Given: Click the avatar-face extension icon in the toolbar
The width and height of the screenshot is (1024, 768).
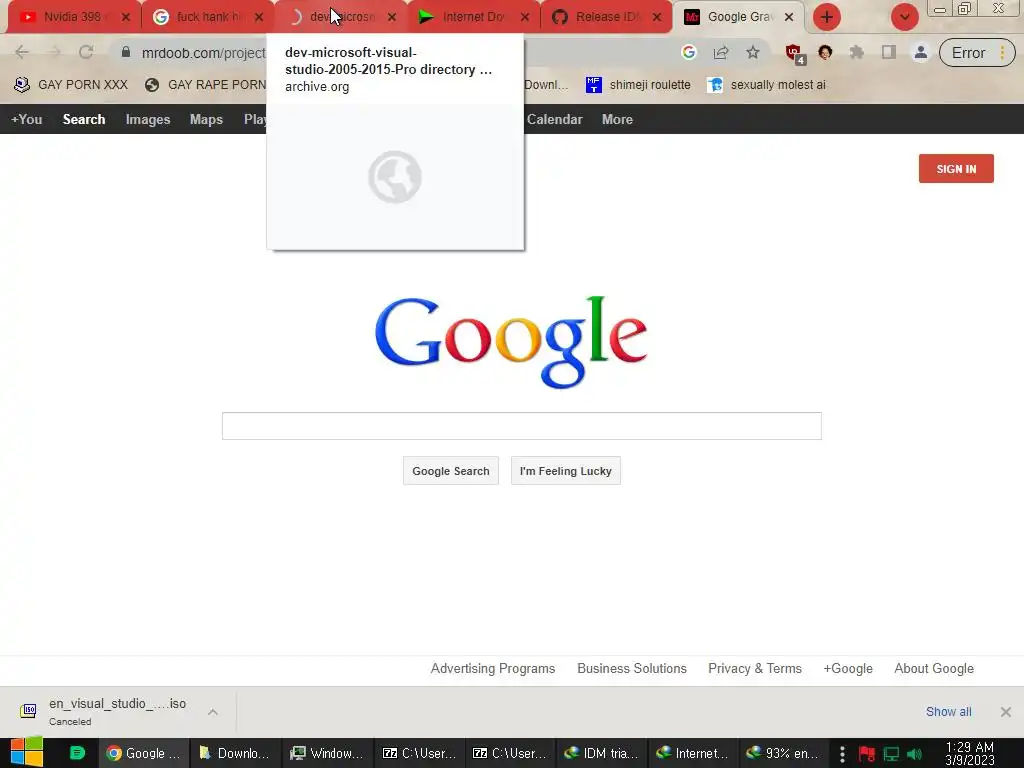Looking at the screenshot, I should pos(825,52).
